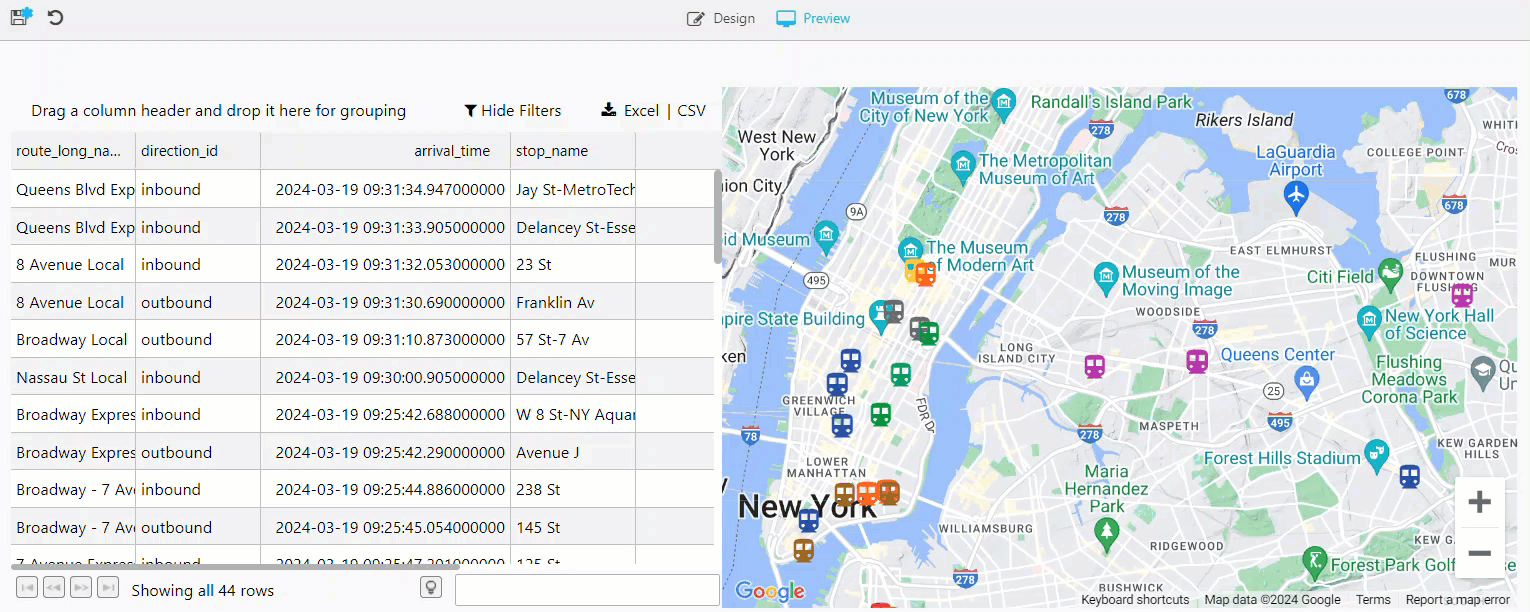Click the undo/revert arrow icon
The image size is (1530, 612).
(56, 17)
